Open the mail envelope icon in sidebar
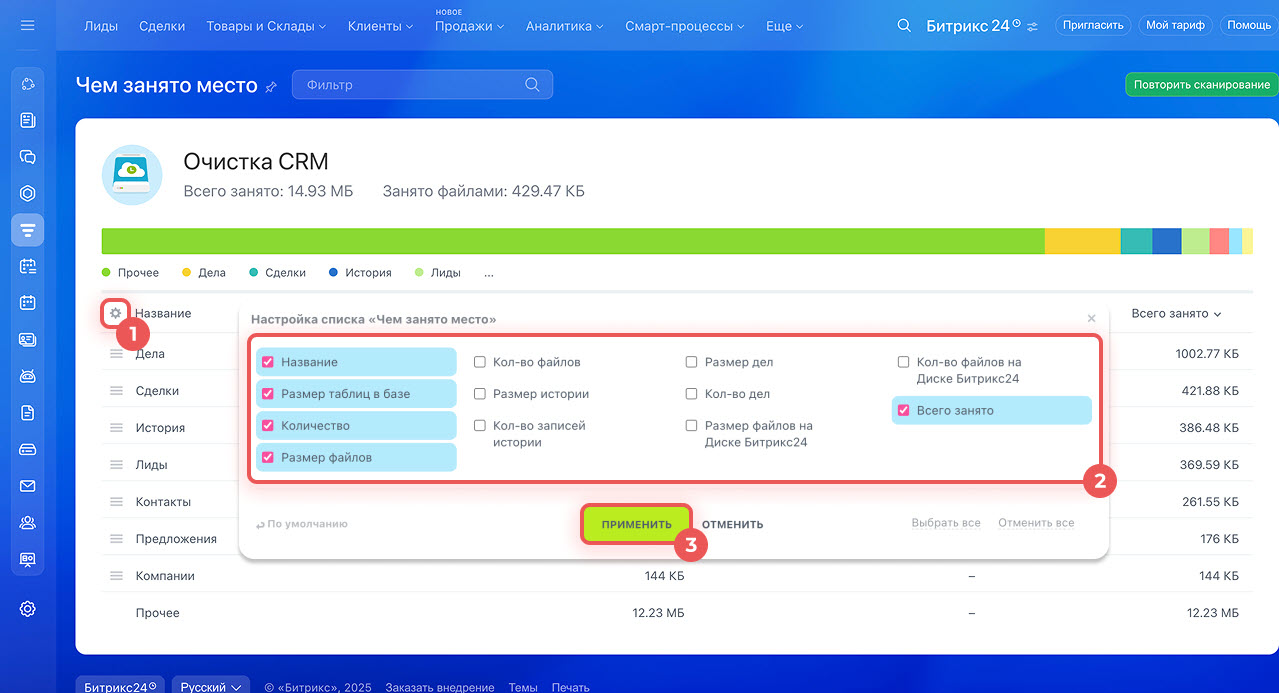Viewport: 1279px width, 693px height. [x=28, y=486]
